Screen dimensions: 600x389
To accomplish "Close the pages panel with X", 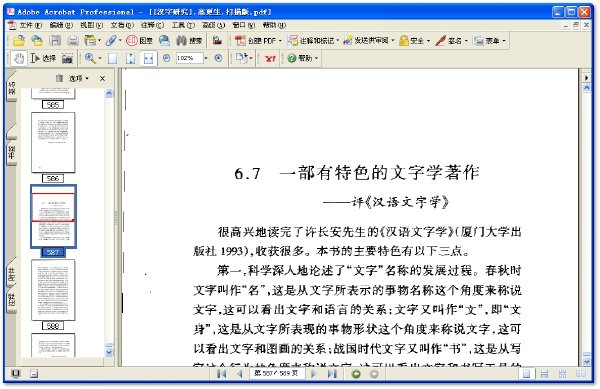I will [x=102, y=78].
